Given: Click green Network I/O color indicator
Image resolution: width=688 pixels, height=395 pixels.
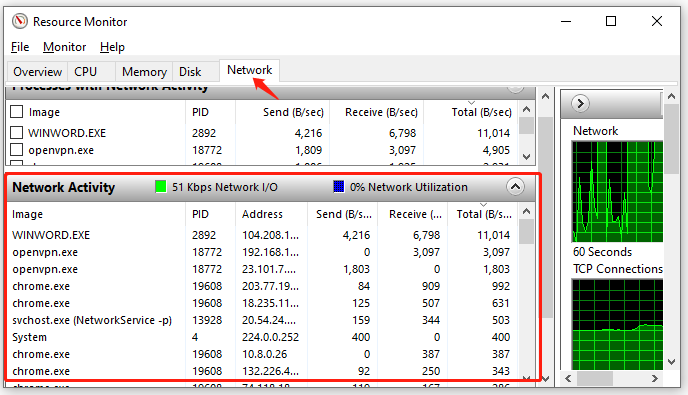Looking at the screenshot, I should coord(161,187).
